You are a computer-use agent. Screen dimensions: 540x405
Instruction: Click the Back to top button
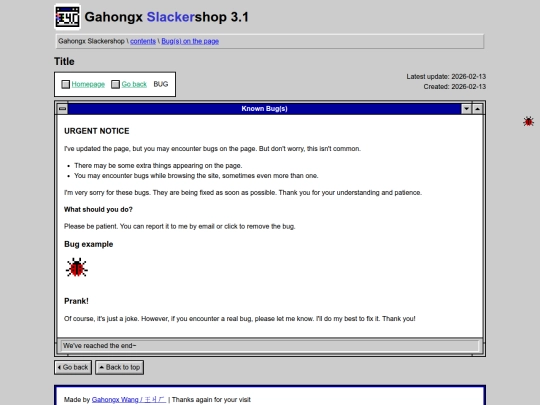pos(120,367)
